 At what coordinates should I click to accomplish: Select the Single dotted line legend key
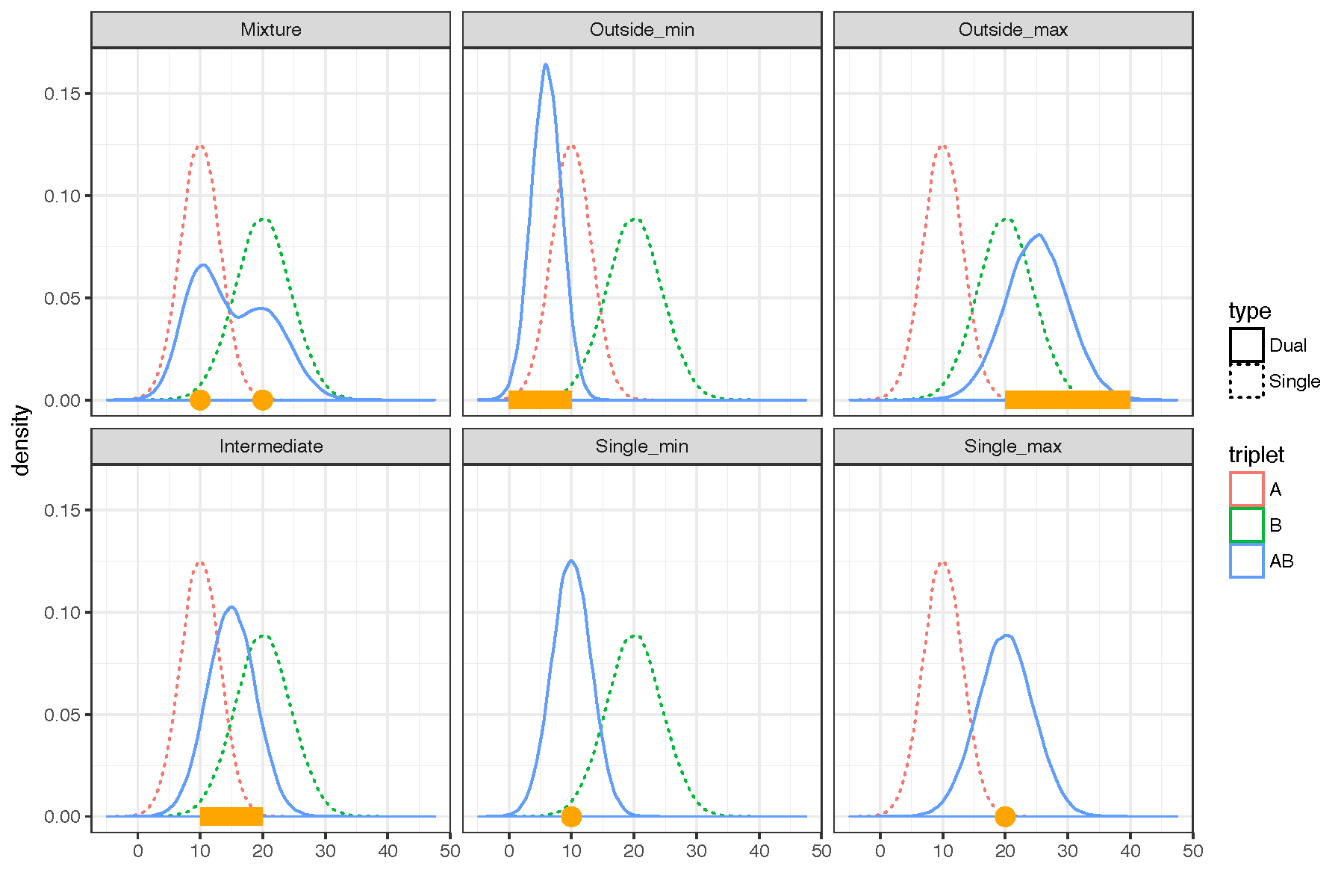point(1247,381)
